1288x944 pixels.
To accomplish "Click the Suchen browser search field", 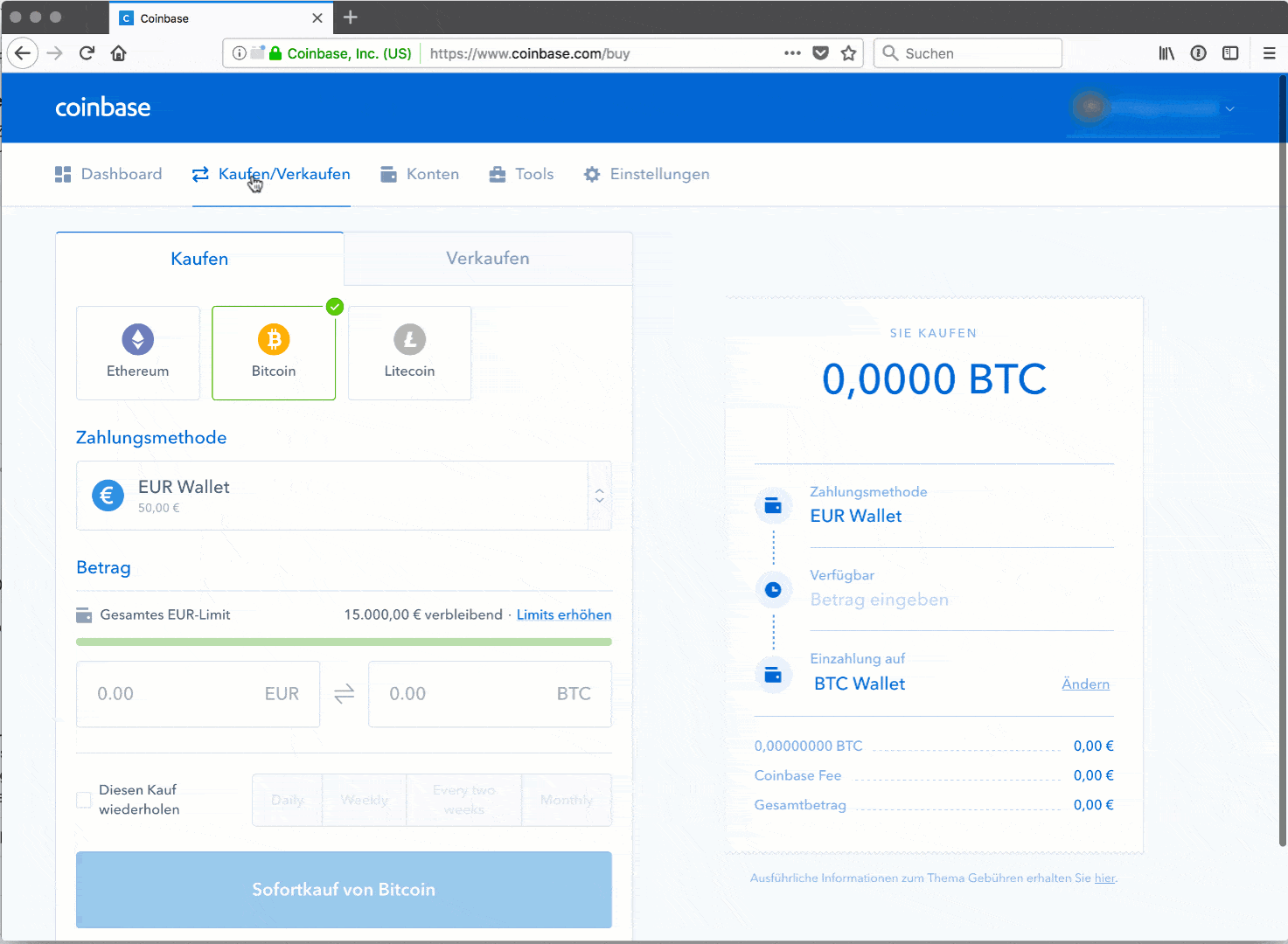I will (x=968, y=53).
